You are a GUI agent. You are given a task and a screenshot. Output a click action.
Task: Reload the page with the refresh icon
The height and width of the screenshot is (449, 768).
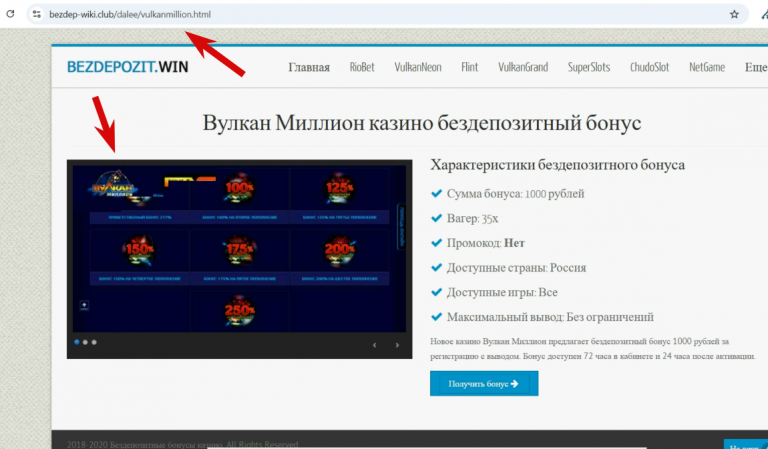[x=10, y=14]
